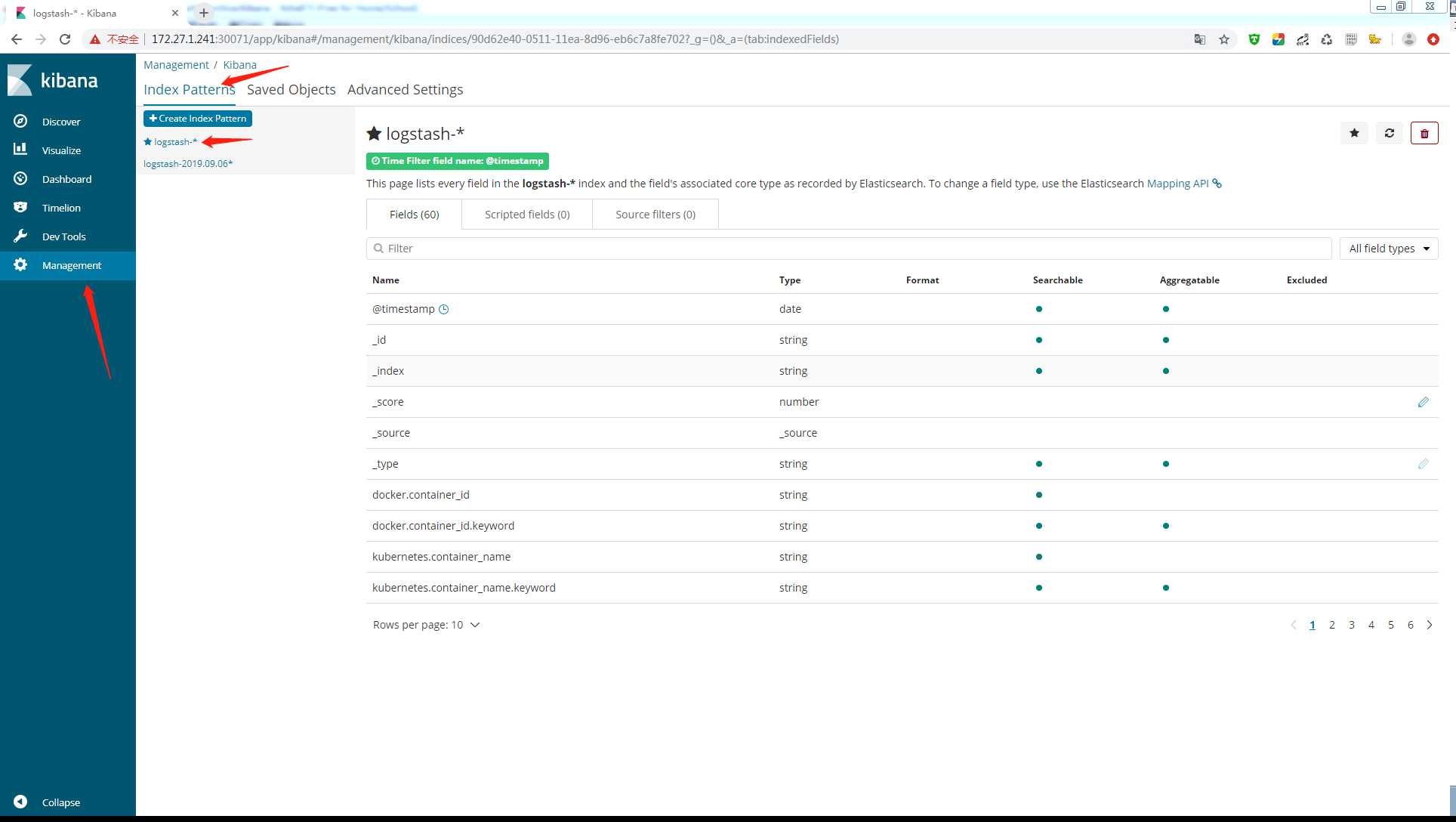This screenshot has height=822, width=1456.
Task: Open a new browser tab
Action: 203,13
